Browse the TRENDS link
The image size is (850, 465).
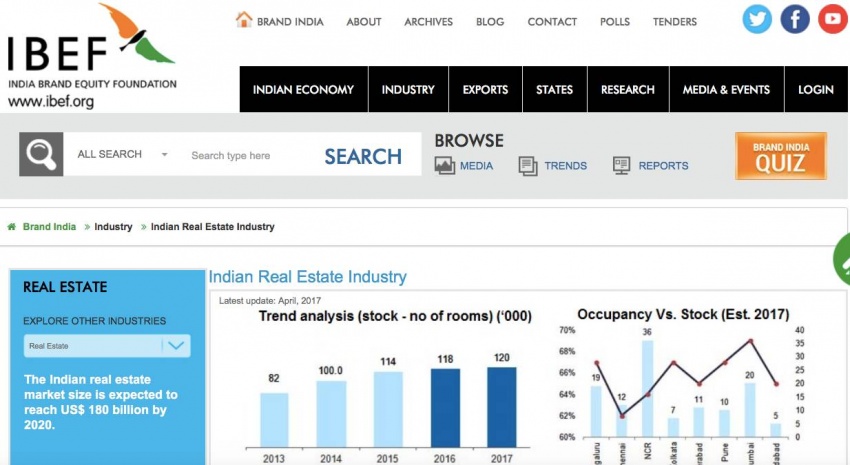[x=565, y=166]
